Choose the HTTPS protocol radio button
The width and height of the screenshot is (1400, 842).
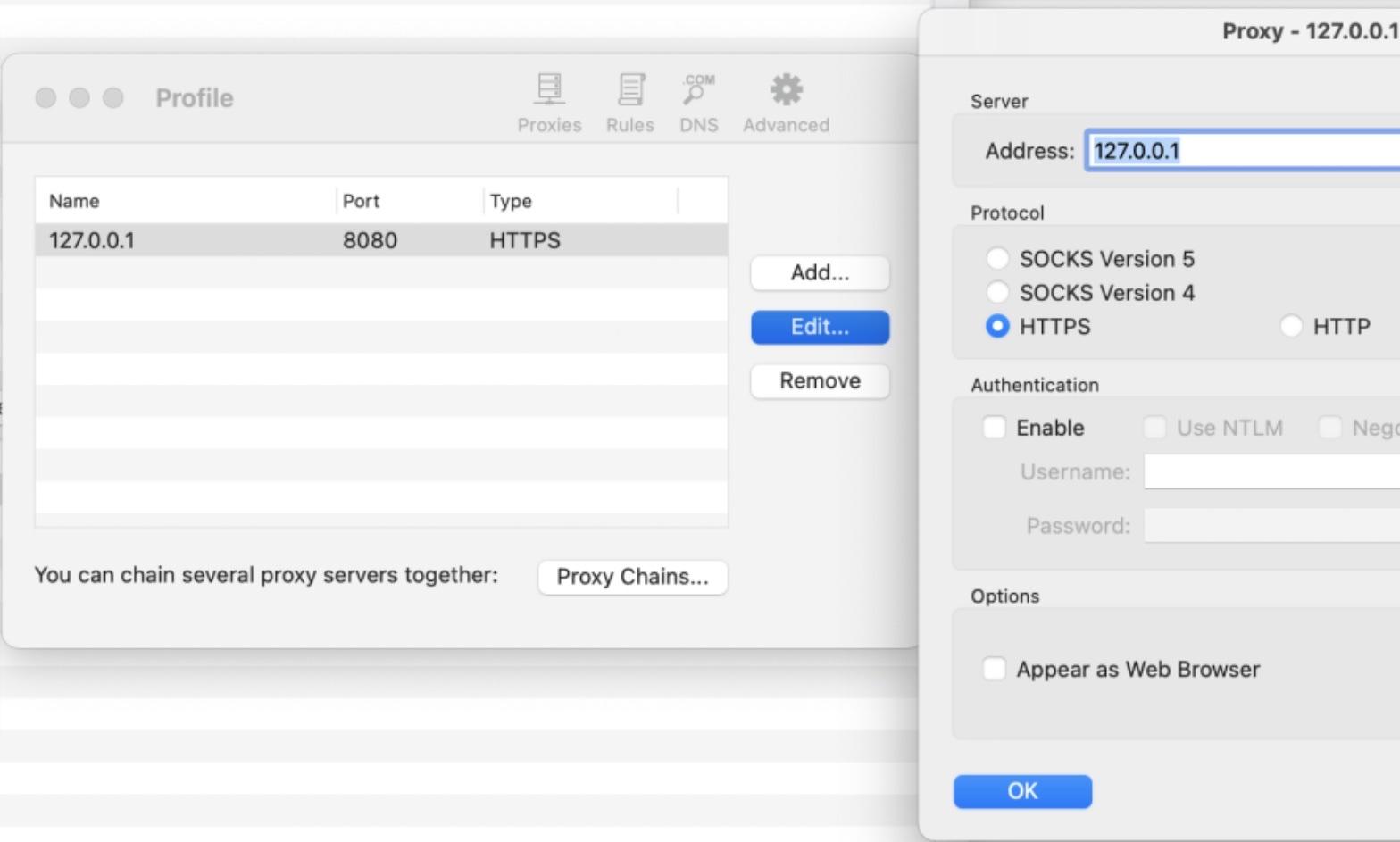coord(997,327)
